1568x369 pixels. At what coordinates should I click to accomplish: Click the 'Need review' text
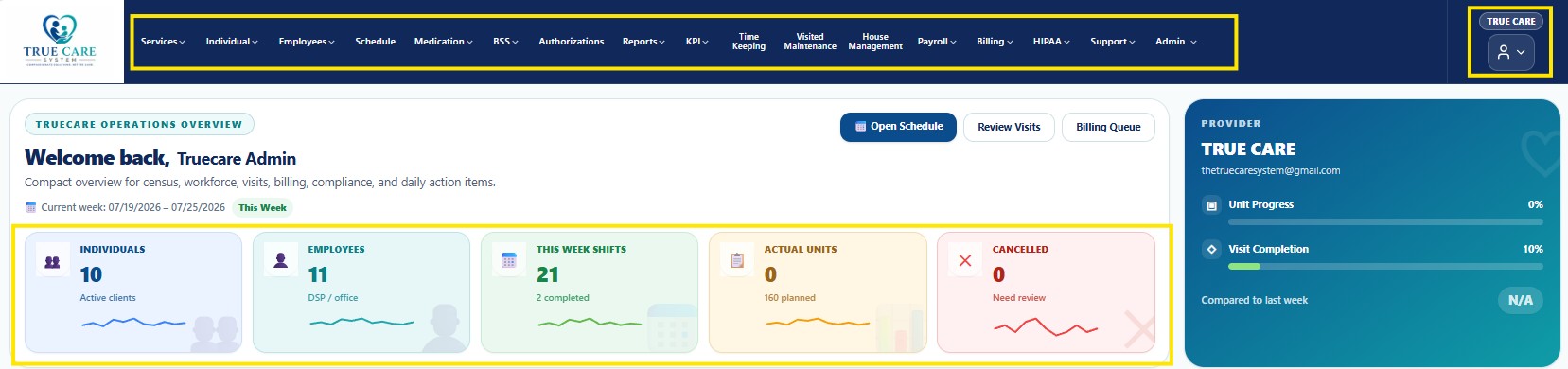pos(1019,298)
